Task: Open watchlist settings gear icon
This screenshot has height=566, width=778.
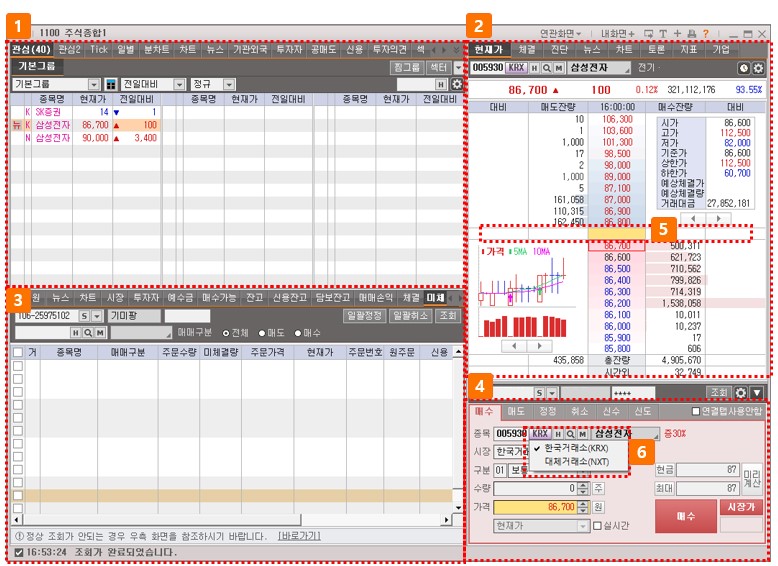Action: point(456,84)
